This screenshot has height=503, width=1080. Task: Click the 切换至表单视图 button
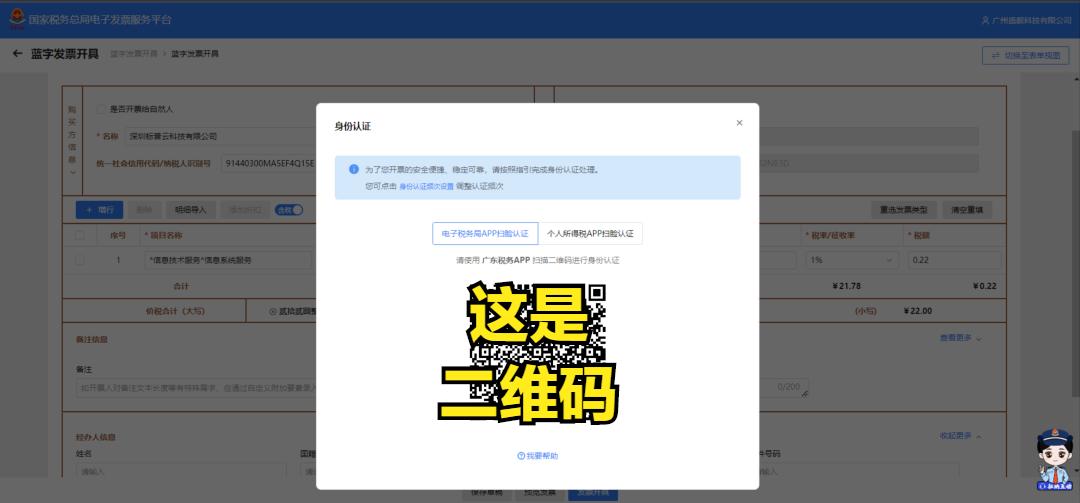pos(1026,56)
